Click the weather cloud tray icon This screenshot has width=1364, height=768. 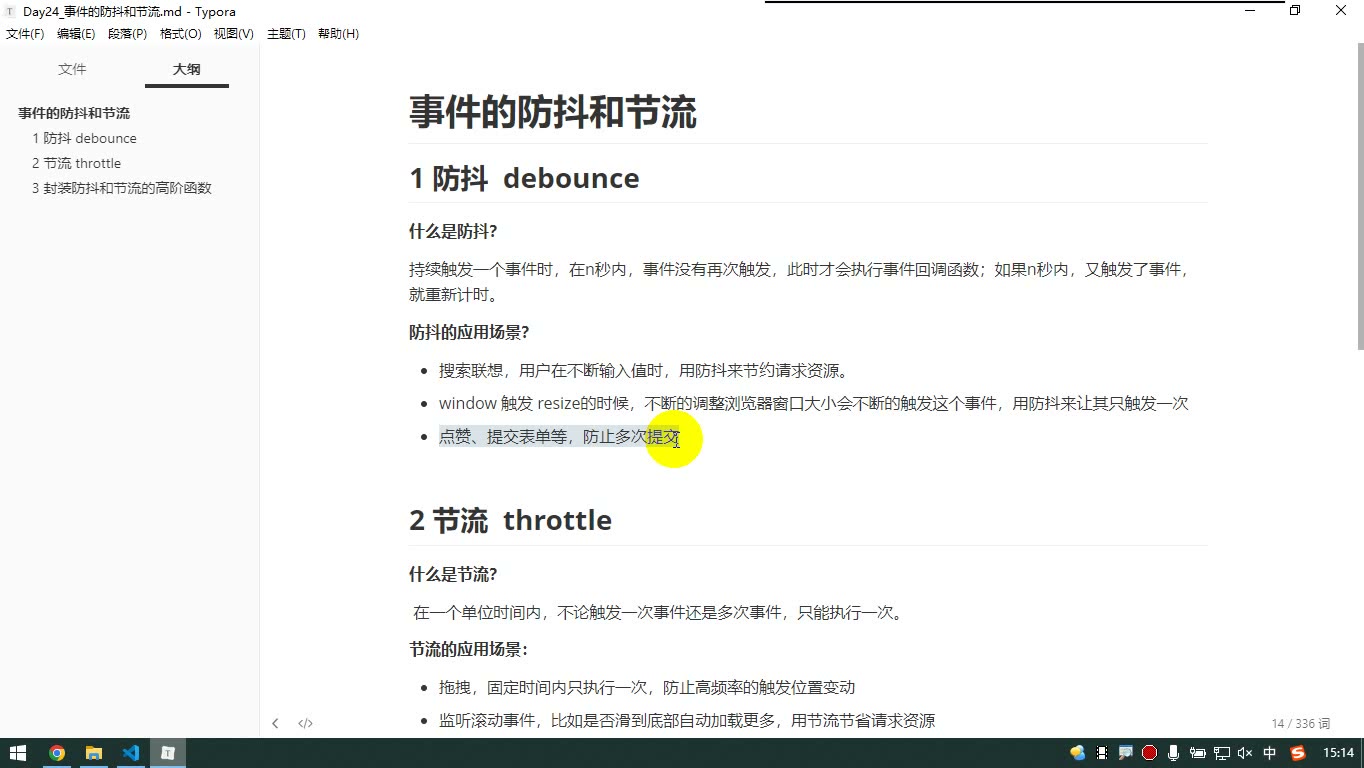(1078, 753)
